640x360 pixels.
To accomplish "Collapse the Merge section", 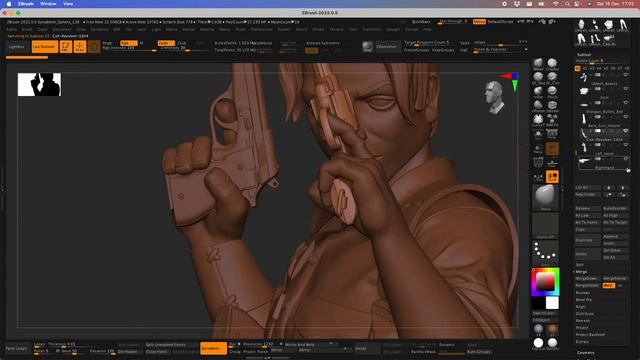I will click(581, 271).
